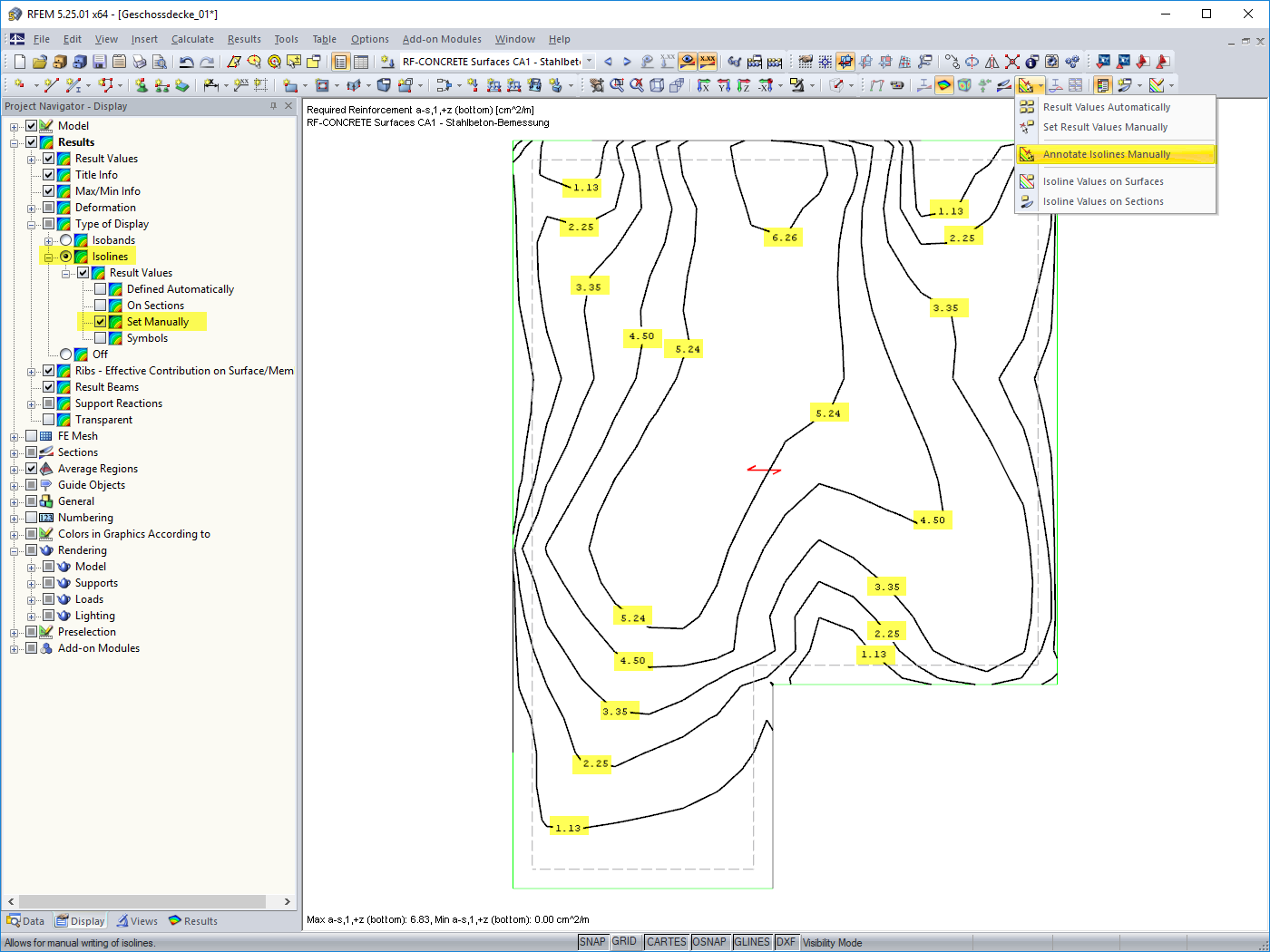Save the model with the floppy disk icon
The height and width of the screenshot is (952, 1270).
click(100, 62)
